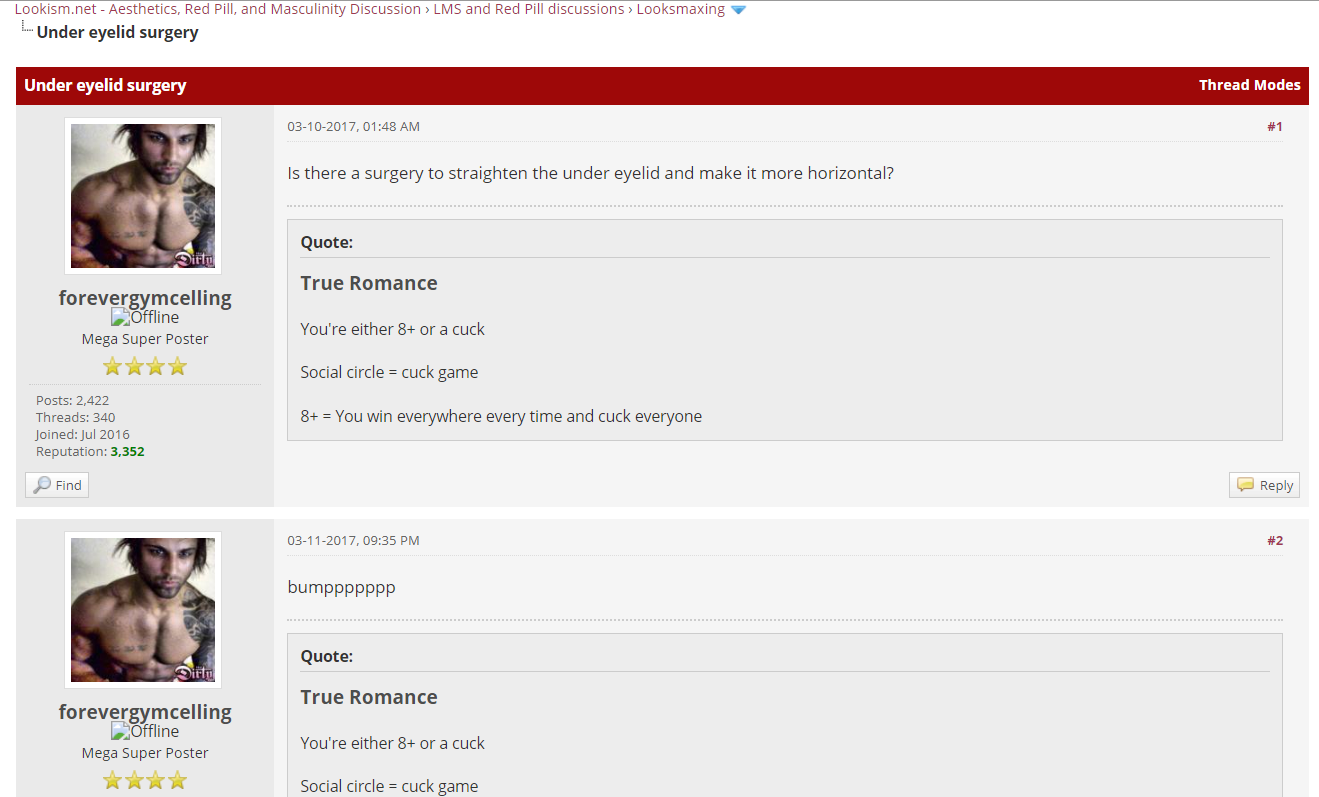Open Lookism.net forum home breadcrumb link
Viewport: 1319px width, 797px height.
217,9
